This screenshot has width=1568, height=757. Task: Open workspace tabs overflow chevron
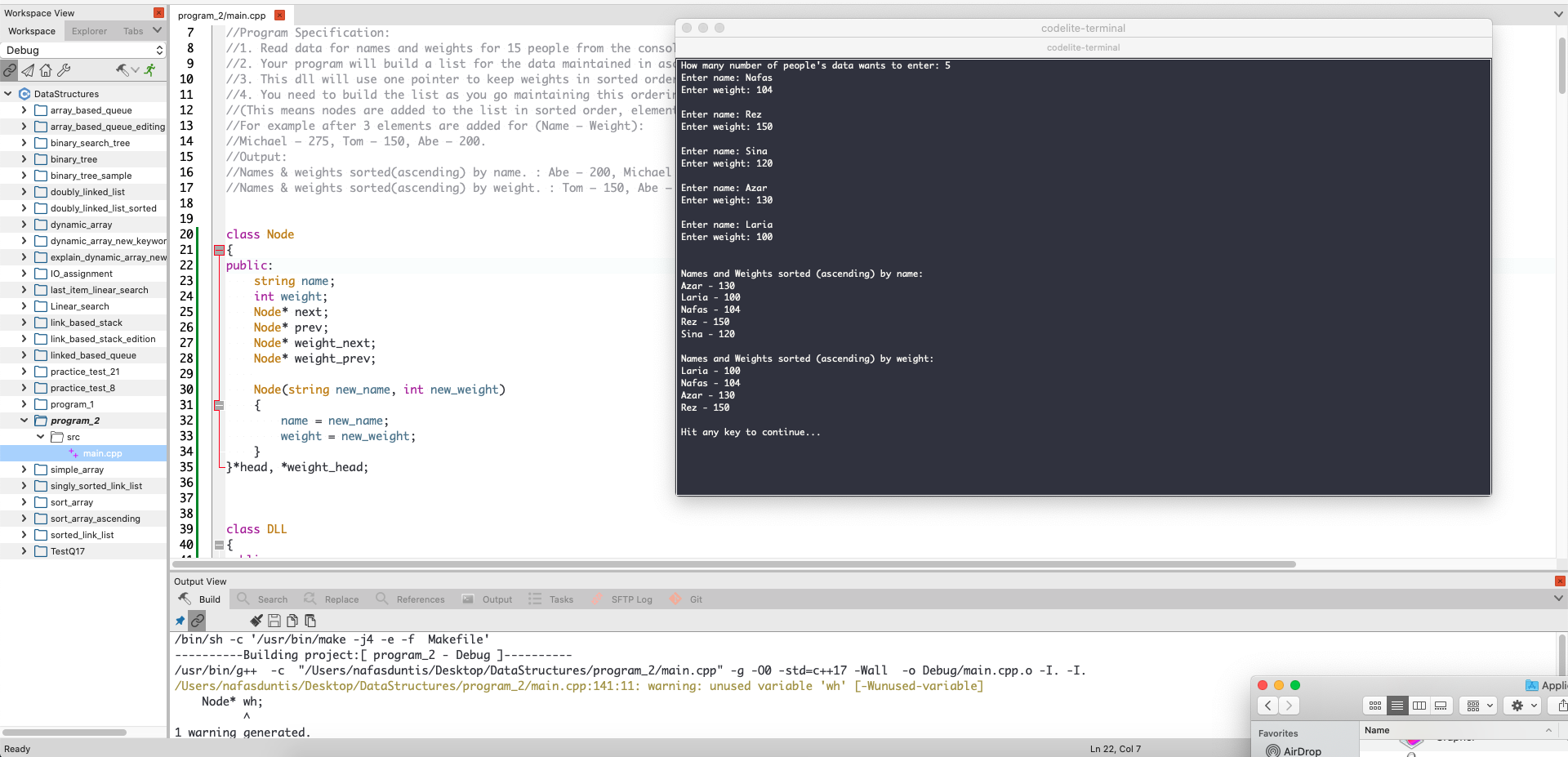point(158,30)
